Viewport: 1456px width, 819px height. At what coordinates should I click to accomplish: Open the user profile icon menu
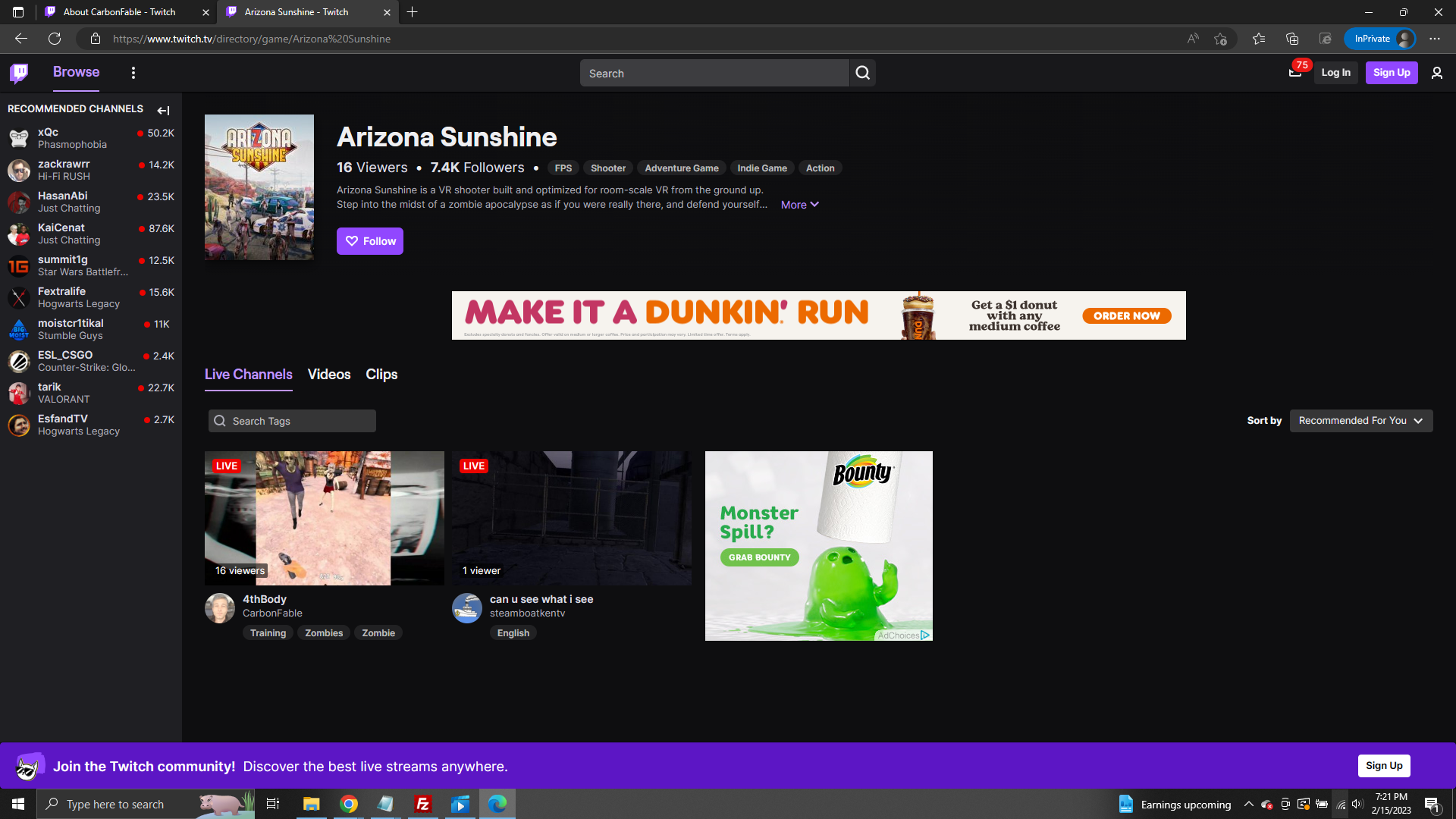pos(1436,73)
